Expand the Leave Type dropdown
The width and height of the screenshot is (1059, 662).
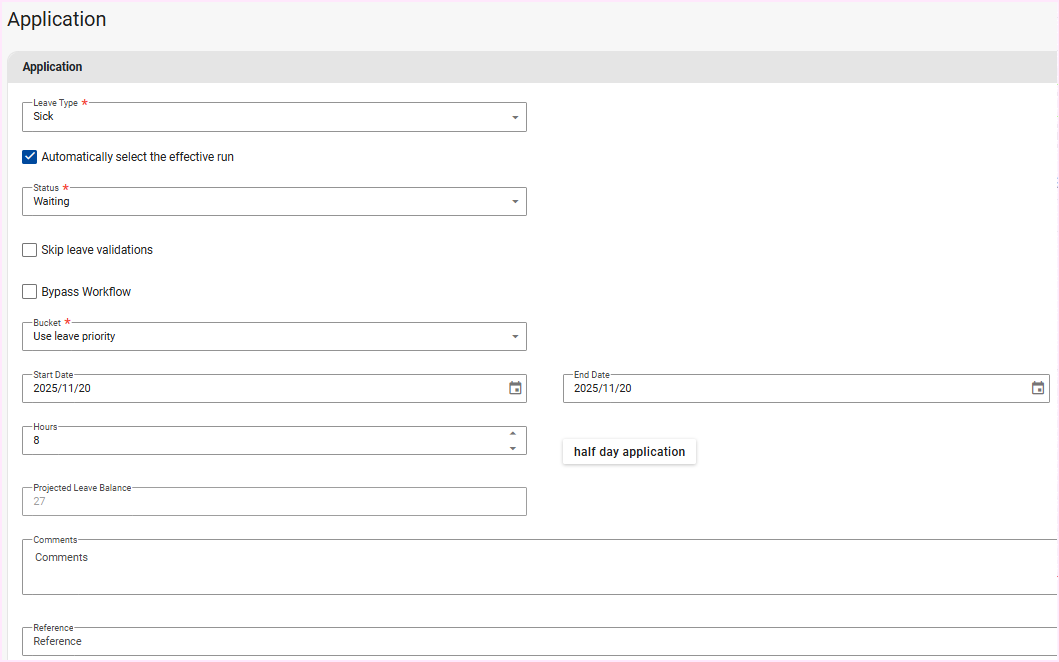tap(514, 117)
